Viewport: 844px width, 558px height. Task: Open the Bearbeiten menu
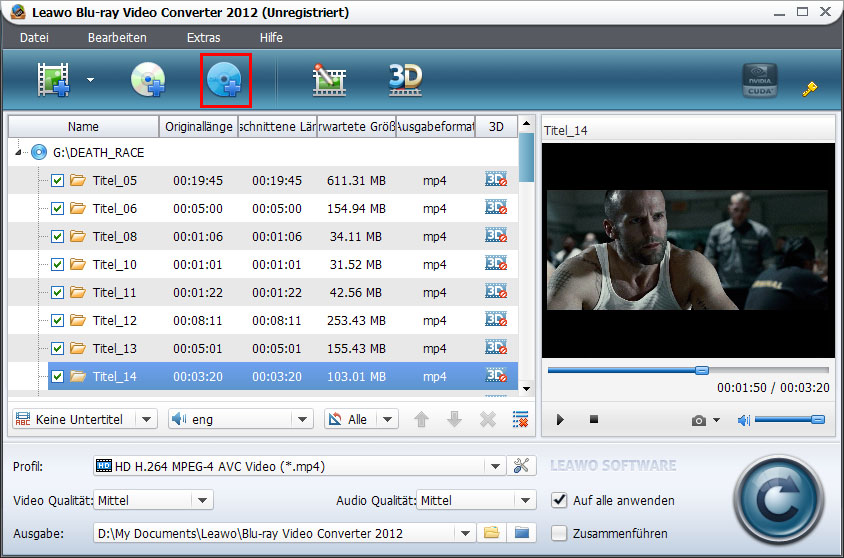(x=117, y=38)
